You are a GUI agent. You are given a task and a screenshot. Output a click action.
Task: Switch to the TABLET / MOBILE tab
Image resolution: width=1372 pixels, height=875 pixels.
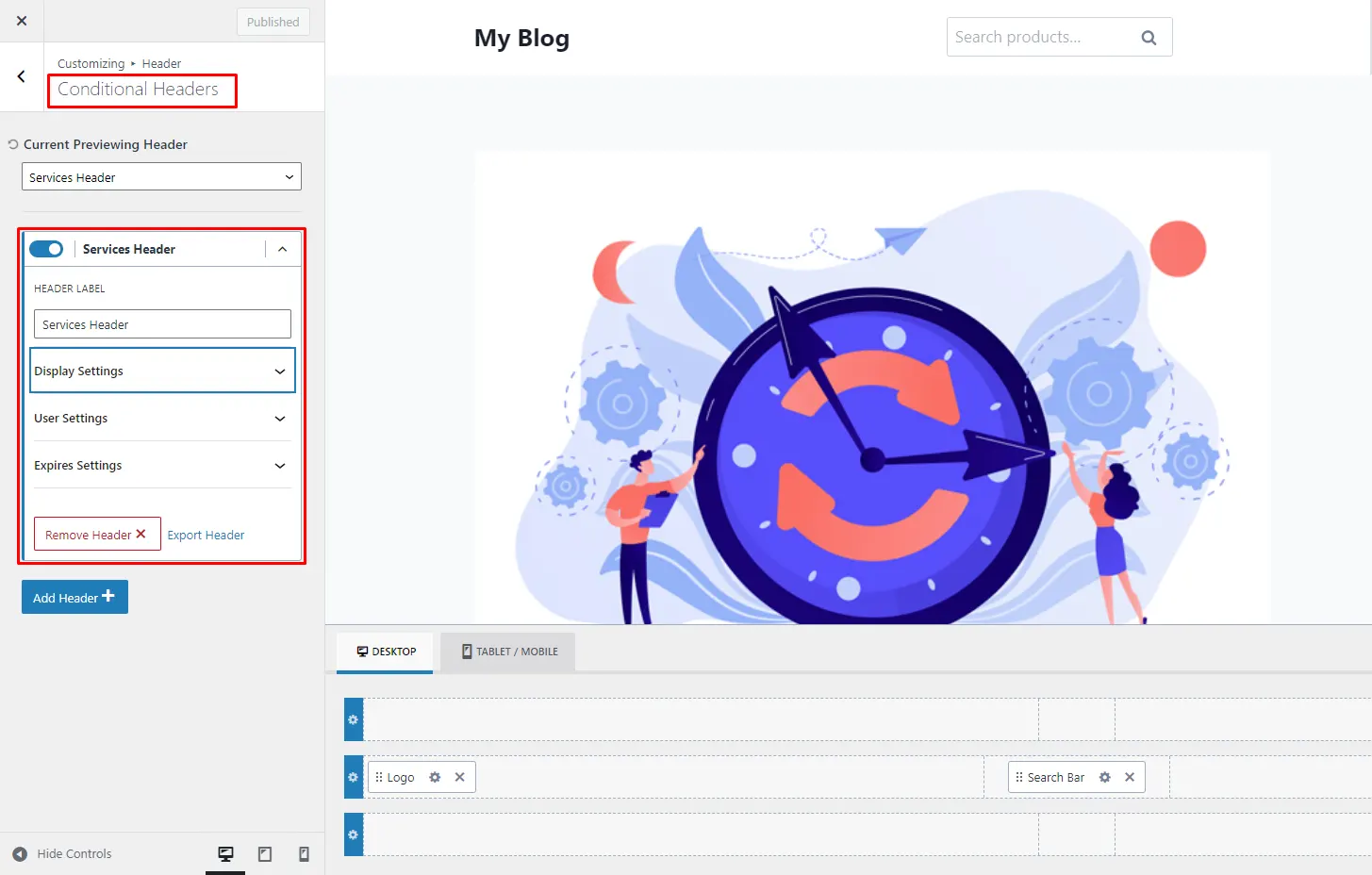pos(507,651)
